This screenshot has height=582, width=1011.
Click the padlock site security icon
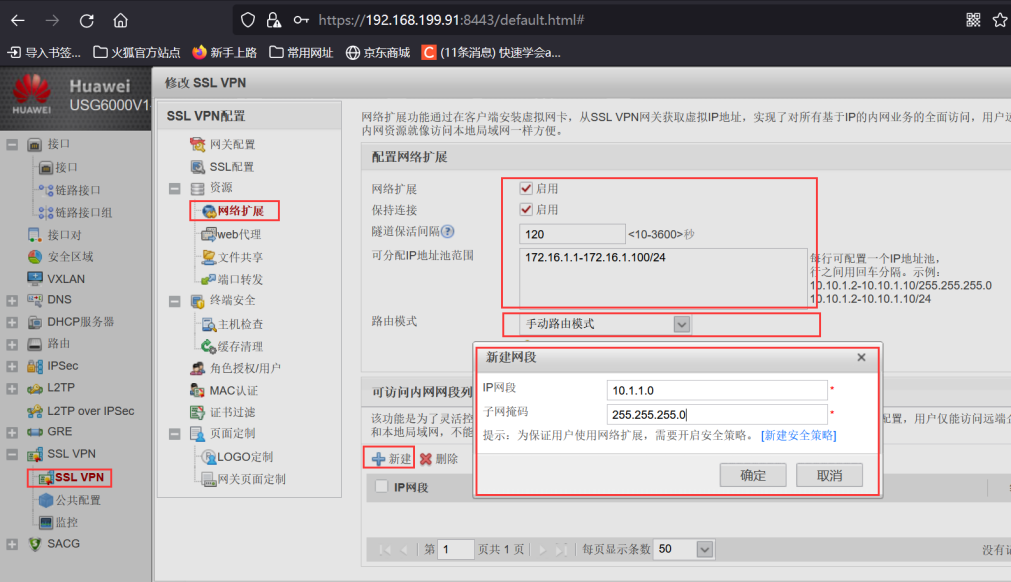point(273,21)
